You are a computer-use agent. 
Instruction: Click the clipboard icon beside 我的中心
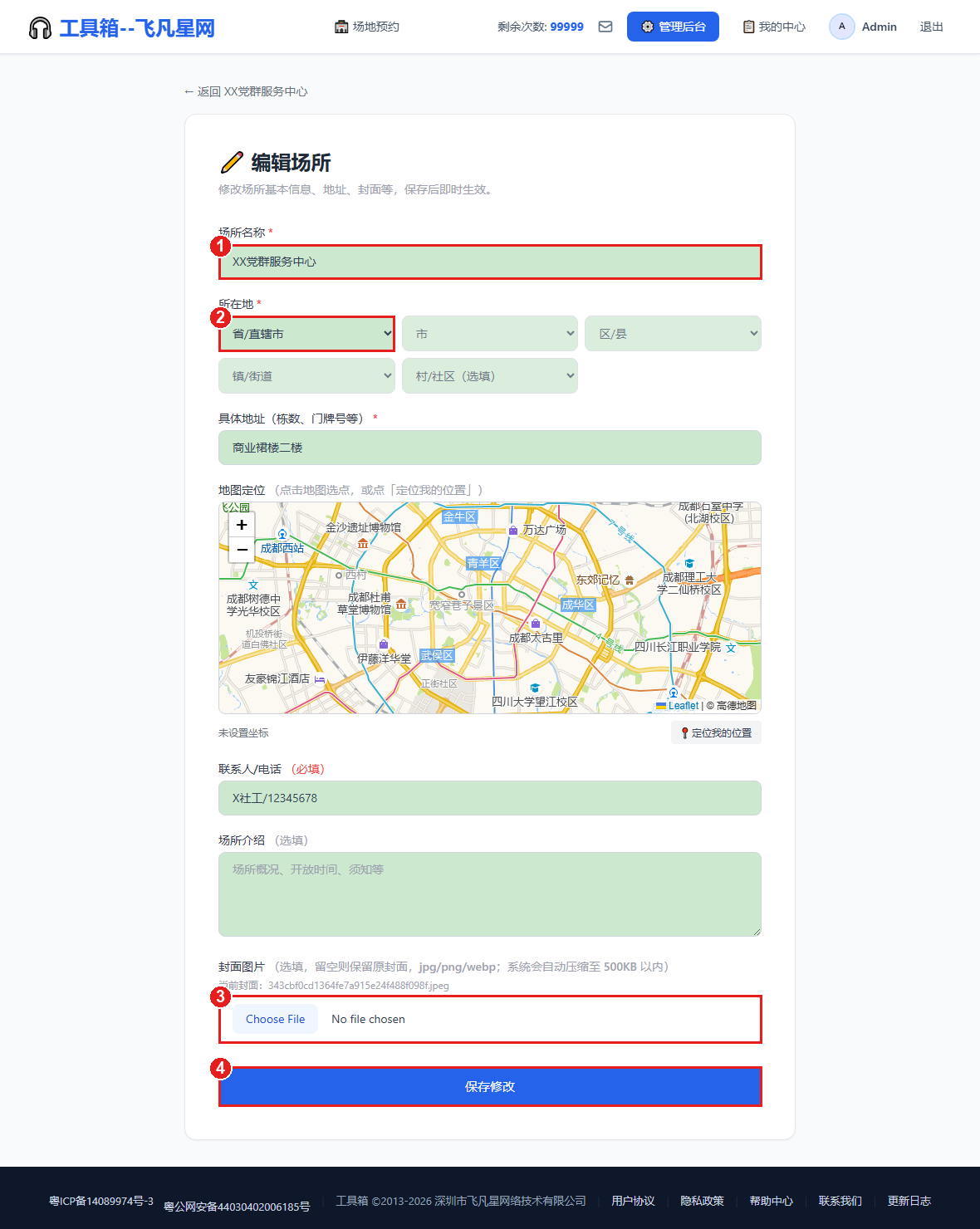click(x=748, y=27)
